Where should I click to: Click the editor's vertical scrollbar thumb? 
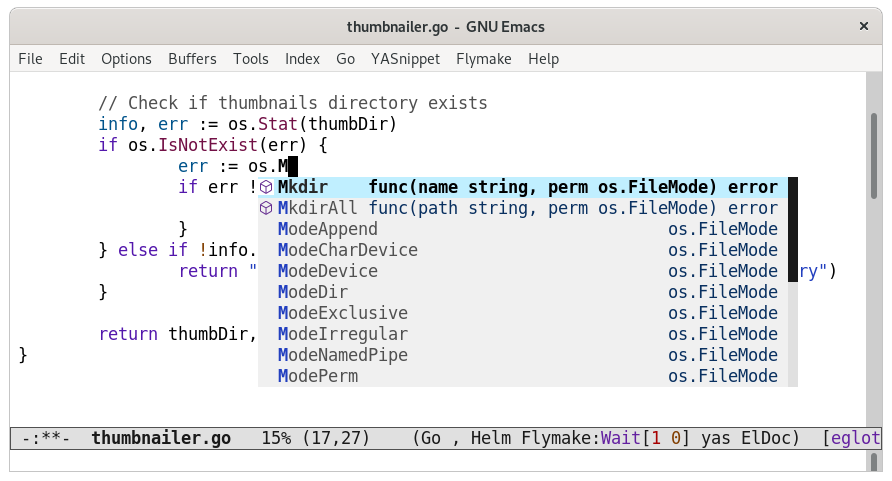pos(874,156)
